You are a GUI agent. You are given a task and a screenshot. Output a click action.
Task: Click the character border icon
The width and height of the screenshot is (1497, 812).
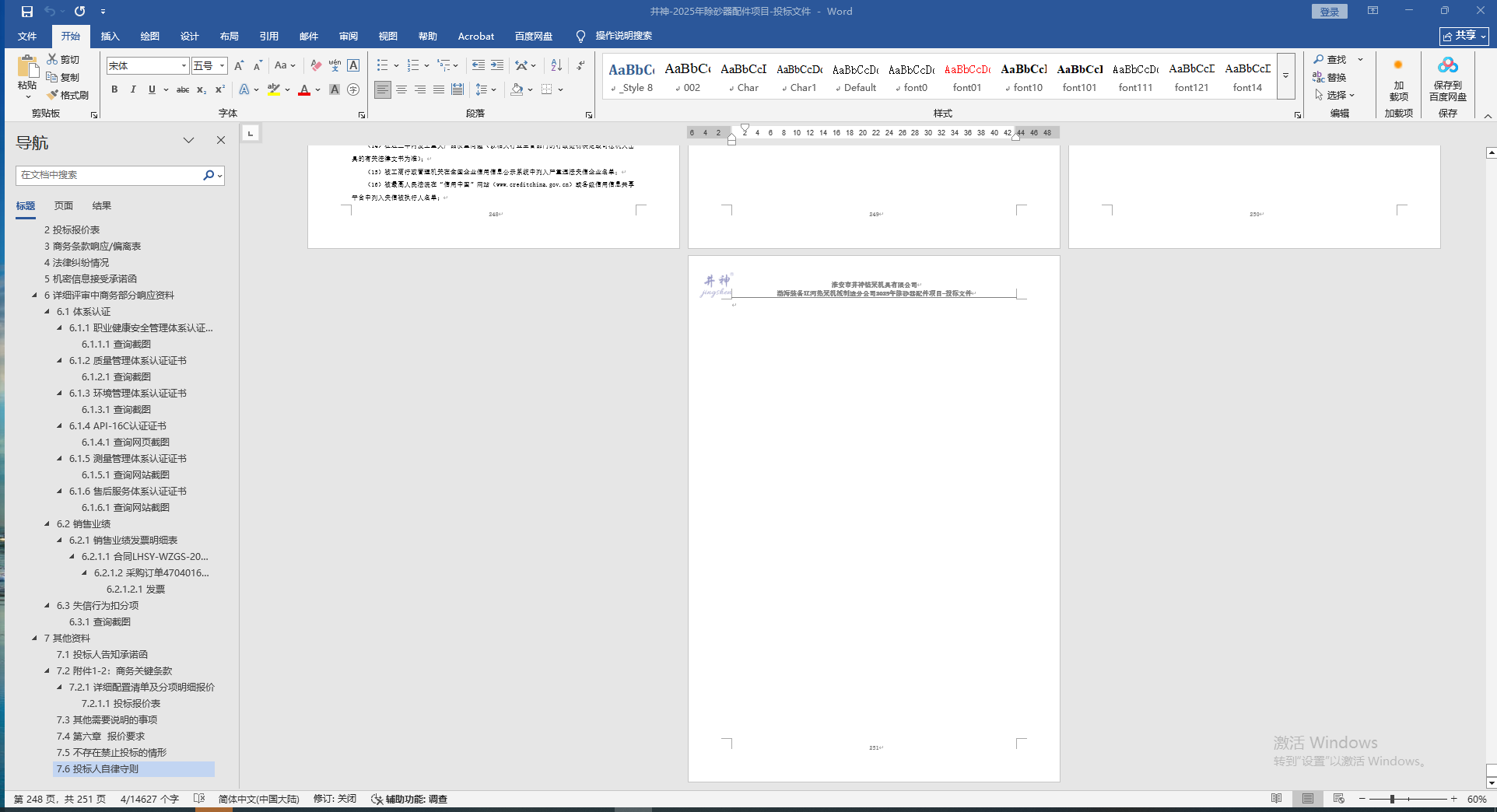click(353, 66)
